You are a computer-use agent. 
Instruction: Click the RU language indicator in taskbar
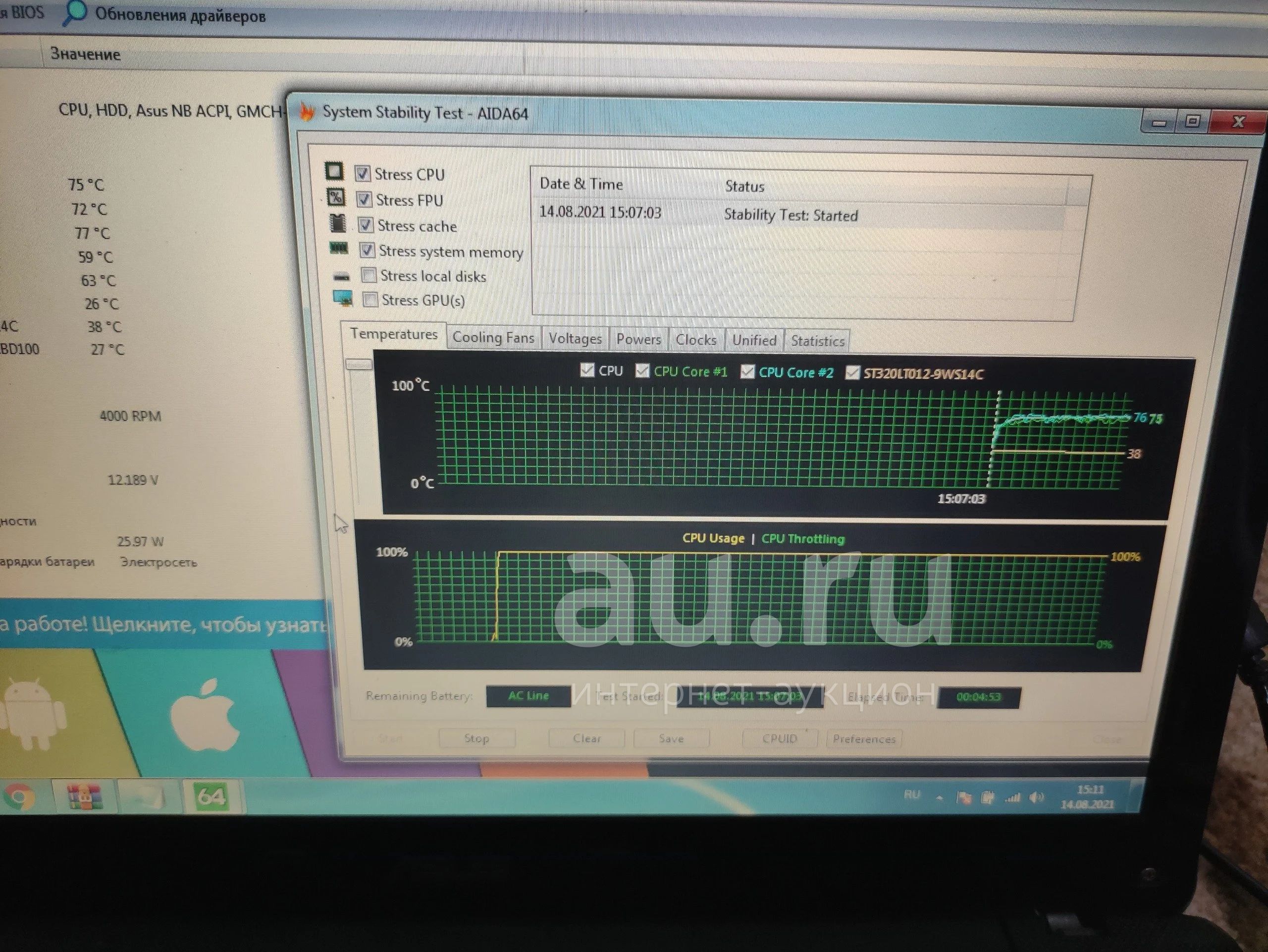pyautogui.click(x=911, y=795)
